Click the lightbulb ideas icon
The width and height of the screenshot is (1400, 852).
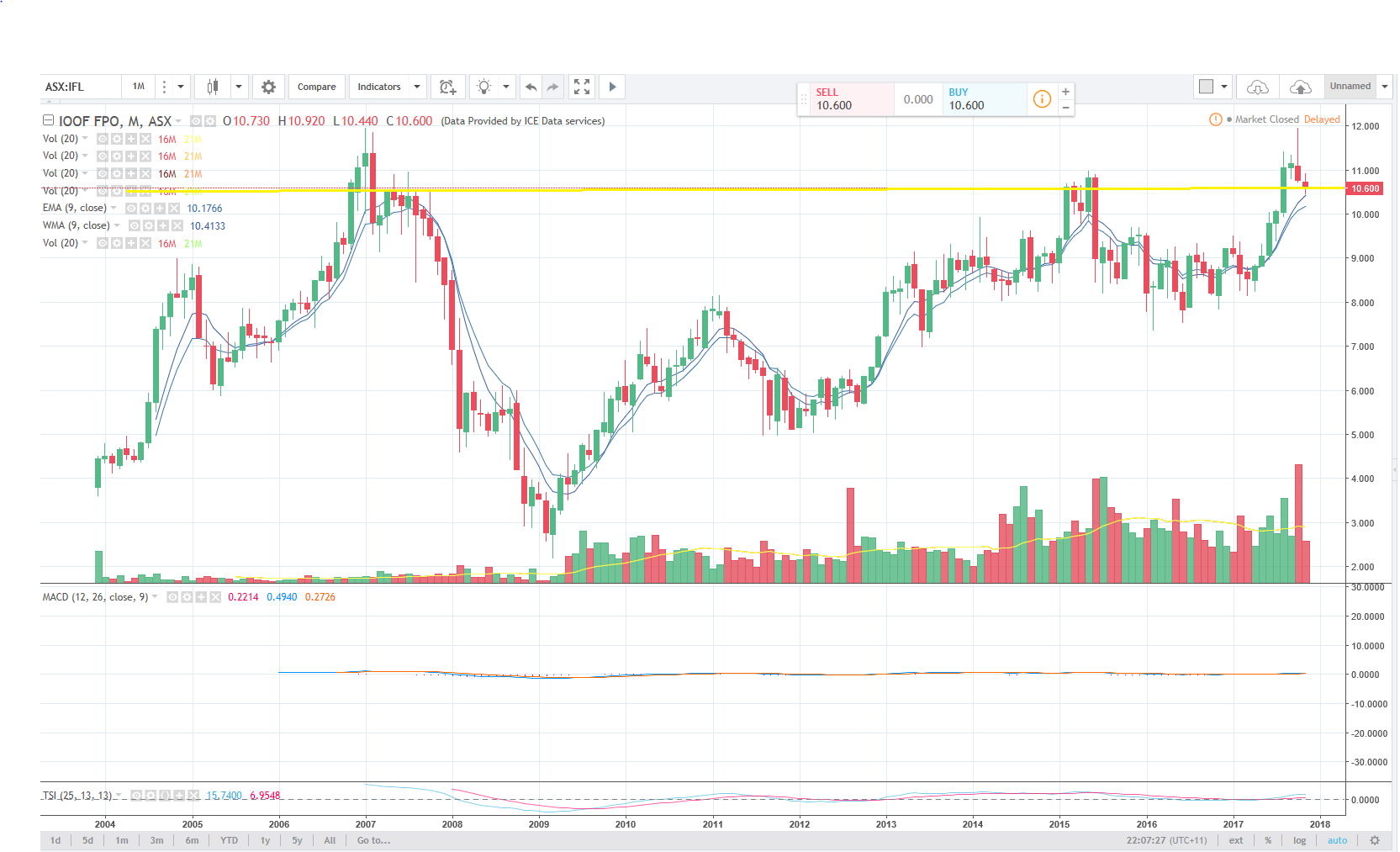(483, 87)
